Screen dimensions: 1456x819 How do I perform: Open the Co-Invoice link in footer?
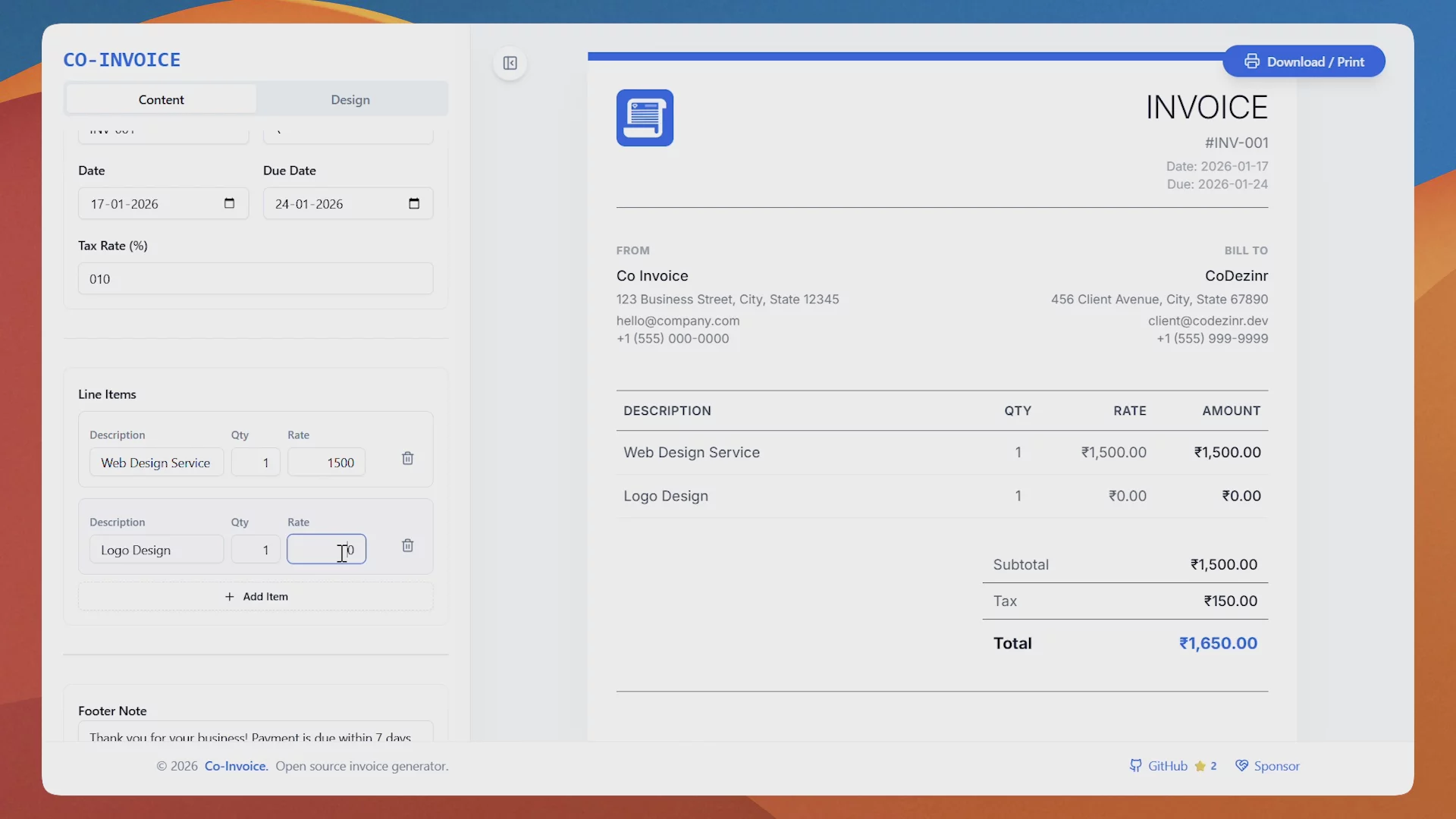(235, 766)
